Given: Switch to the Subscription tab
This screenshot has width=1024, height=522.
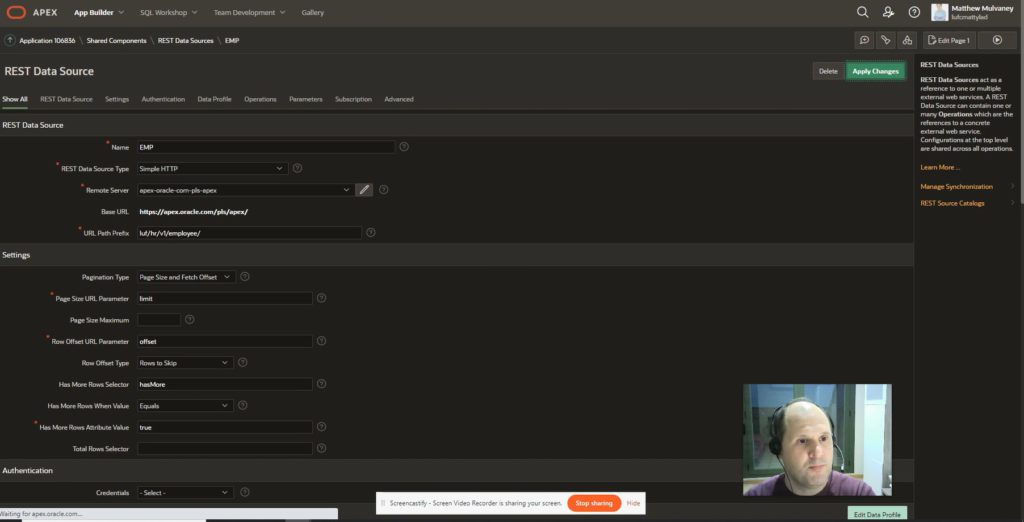Looking at the screenshot, I should (353, 99).
